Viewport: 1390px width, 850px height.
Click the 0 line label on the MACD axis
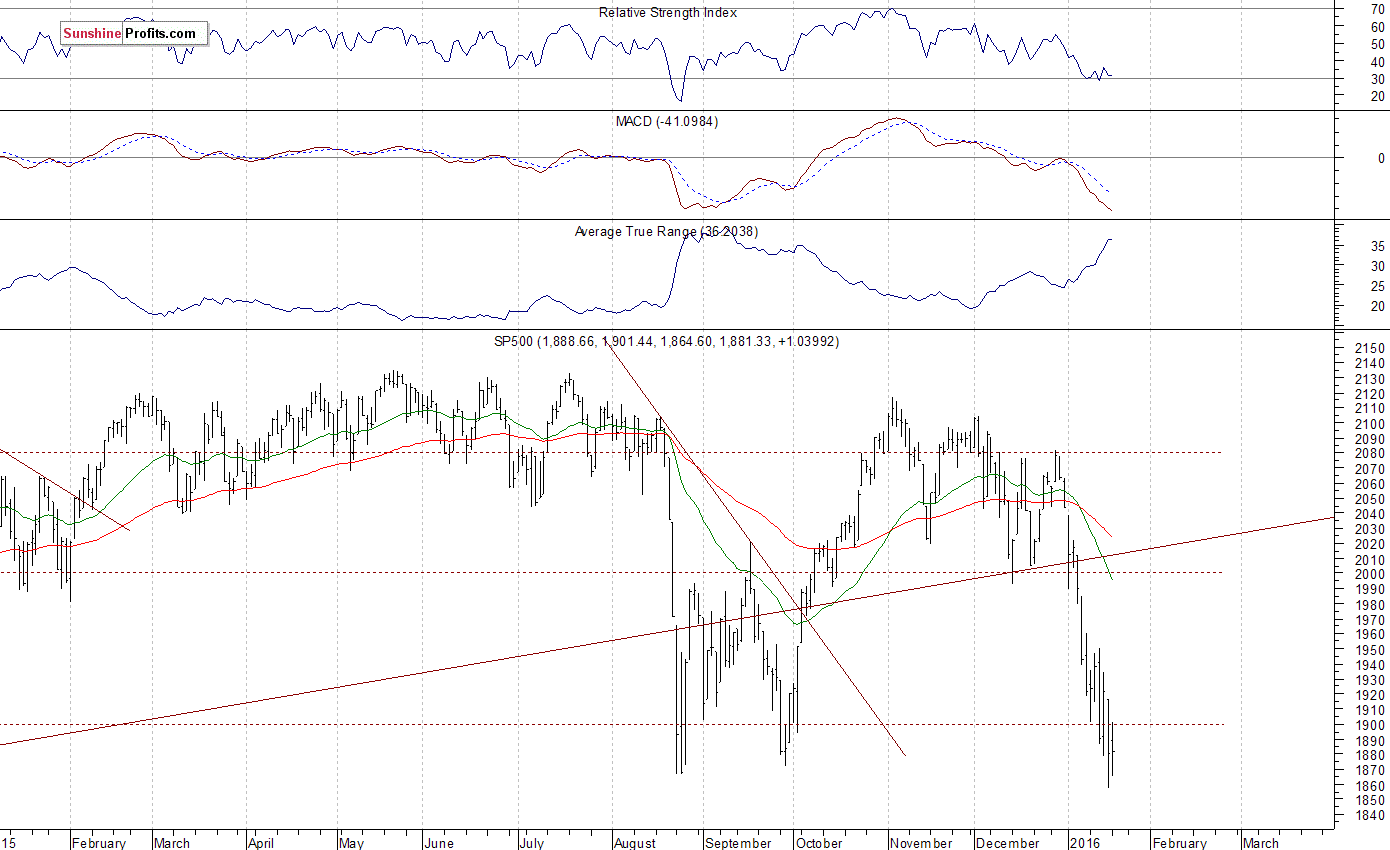pos(1381,158)
